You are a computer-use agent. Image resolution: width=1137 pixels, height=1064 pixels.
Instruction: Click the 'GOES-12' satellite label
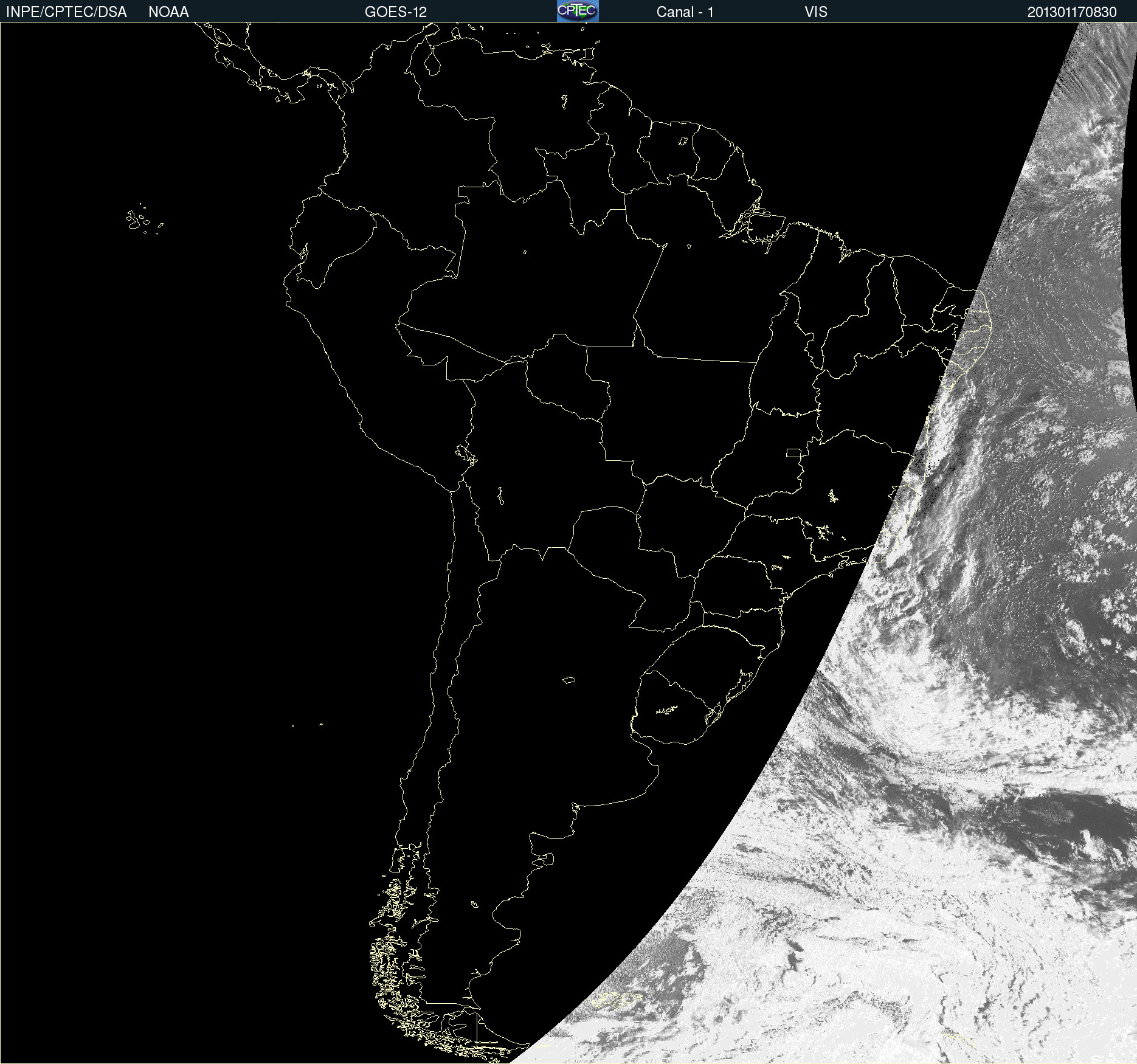click(396, 12)
